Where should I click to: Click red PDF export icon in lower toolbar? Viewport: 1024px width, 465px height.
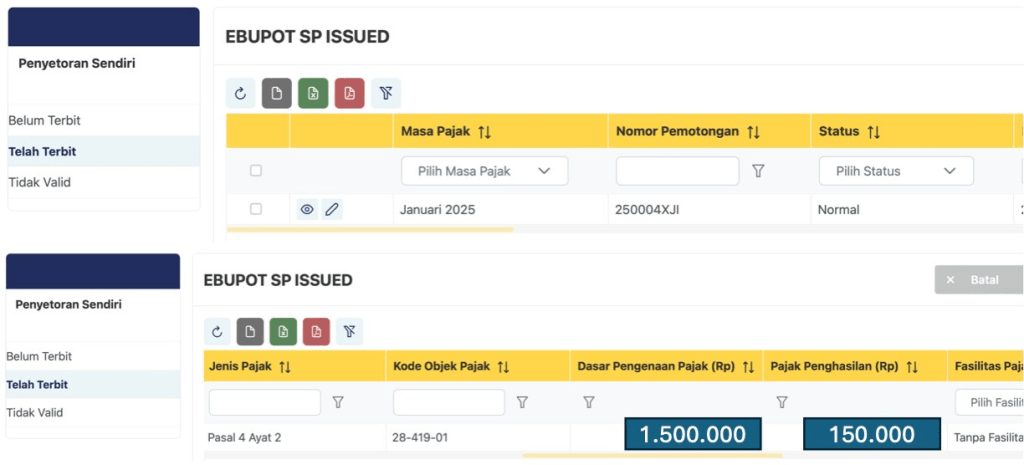[316, 332]
